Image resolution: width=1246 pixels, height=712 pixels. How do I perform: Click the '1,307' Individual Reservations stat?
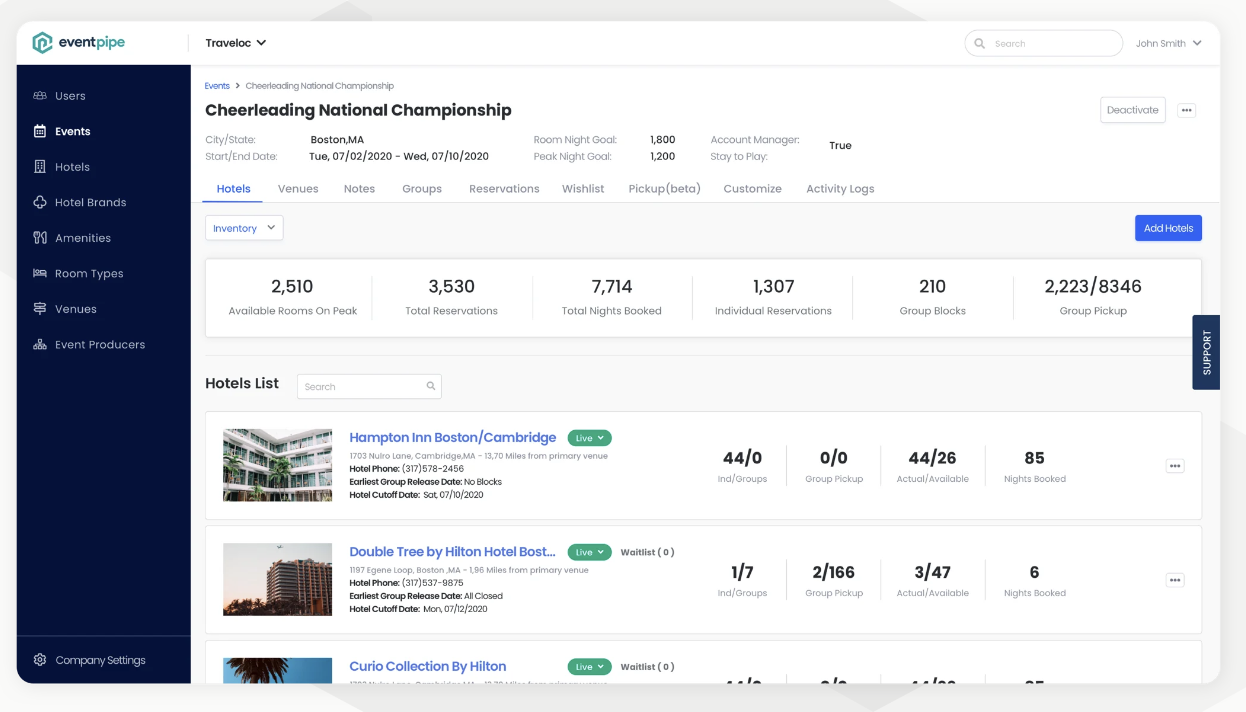coord(773,287)
